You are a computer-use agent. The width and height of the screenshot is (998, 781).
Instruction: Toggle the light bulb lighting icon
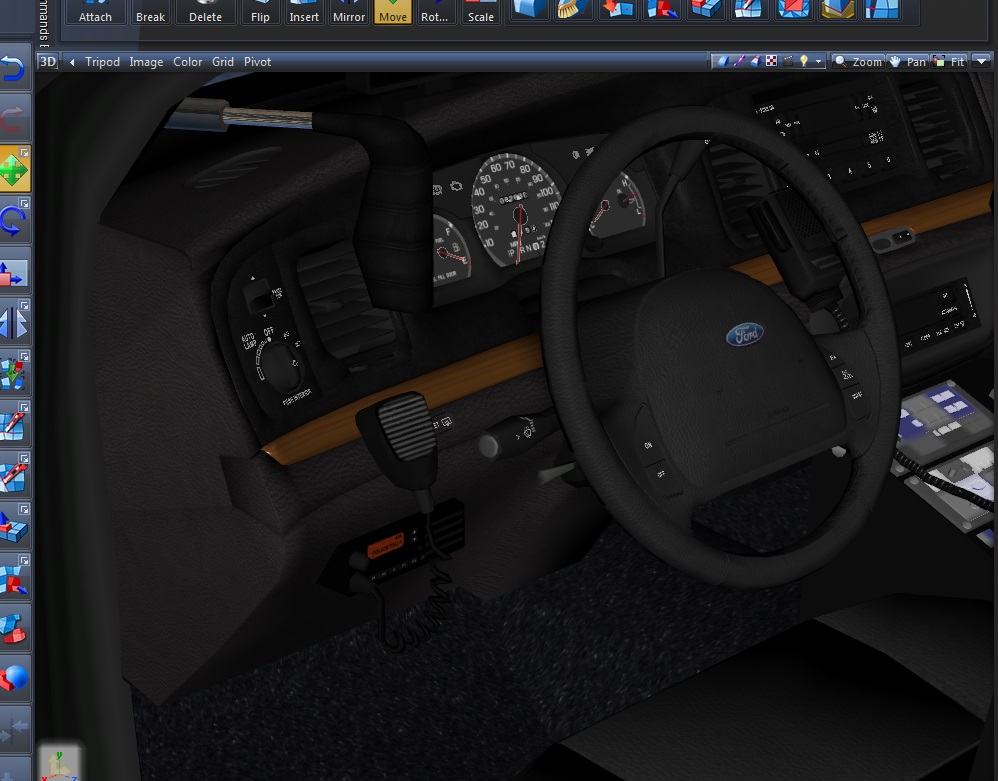pyautogui.click(x=802, y=62)
